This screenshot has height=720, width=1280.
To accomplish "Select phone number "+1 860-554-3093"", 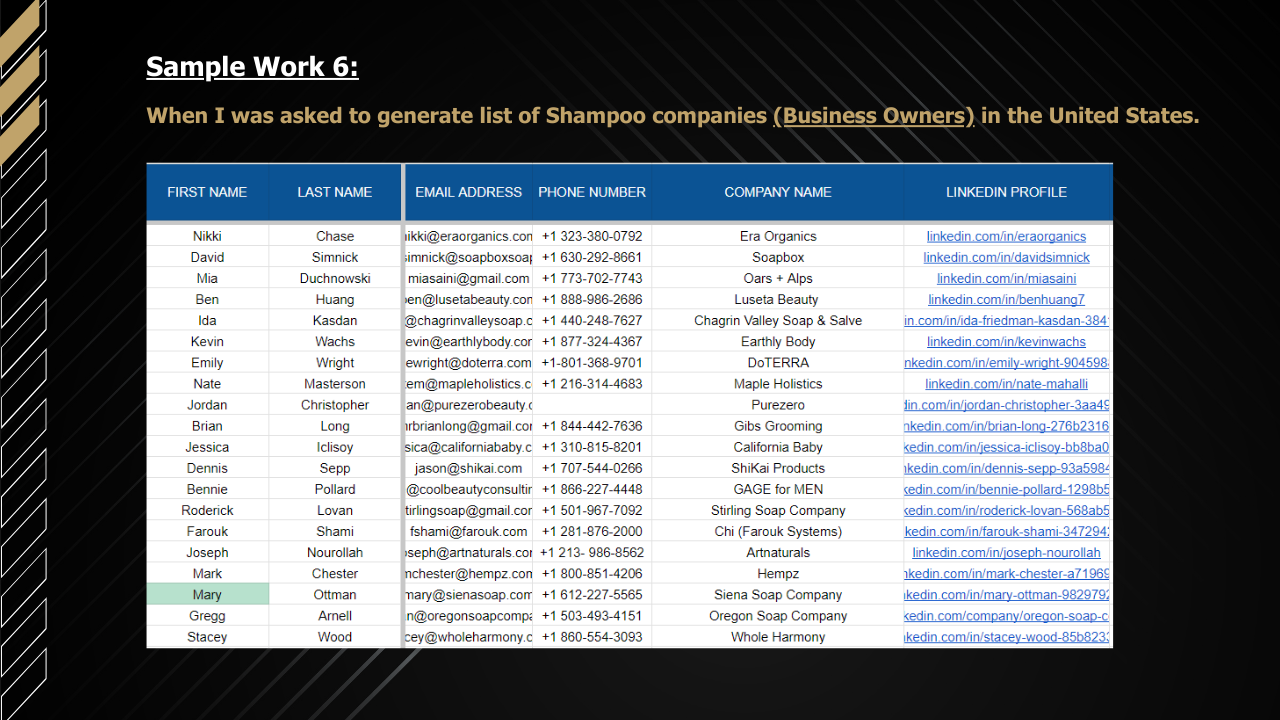I will (592, 637).
